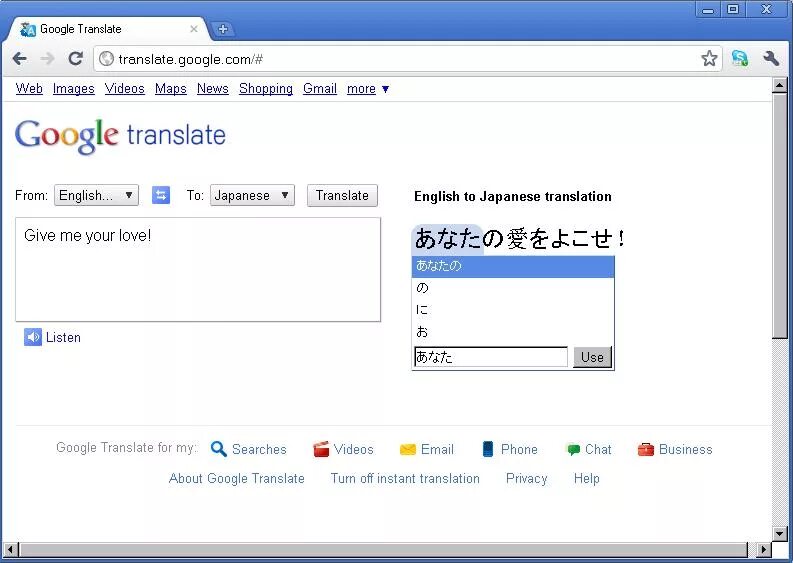
Task: Open the Business footer link
Action: 686,449
